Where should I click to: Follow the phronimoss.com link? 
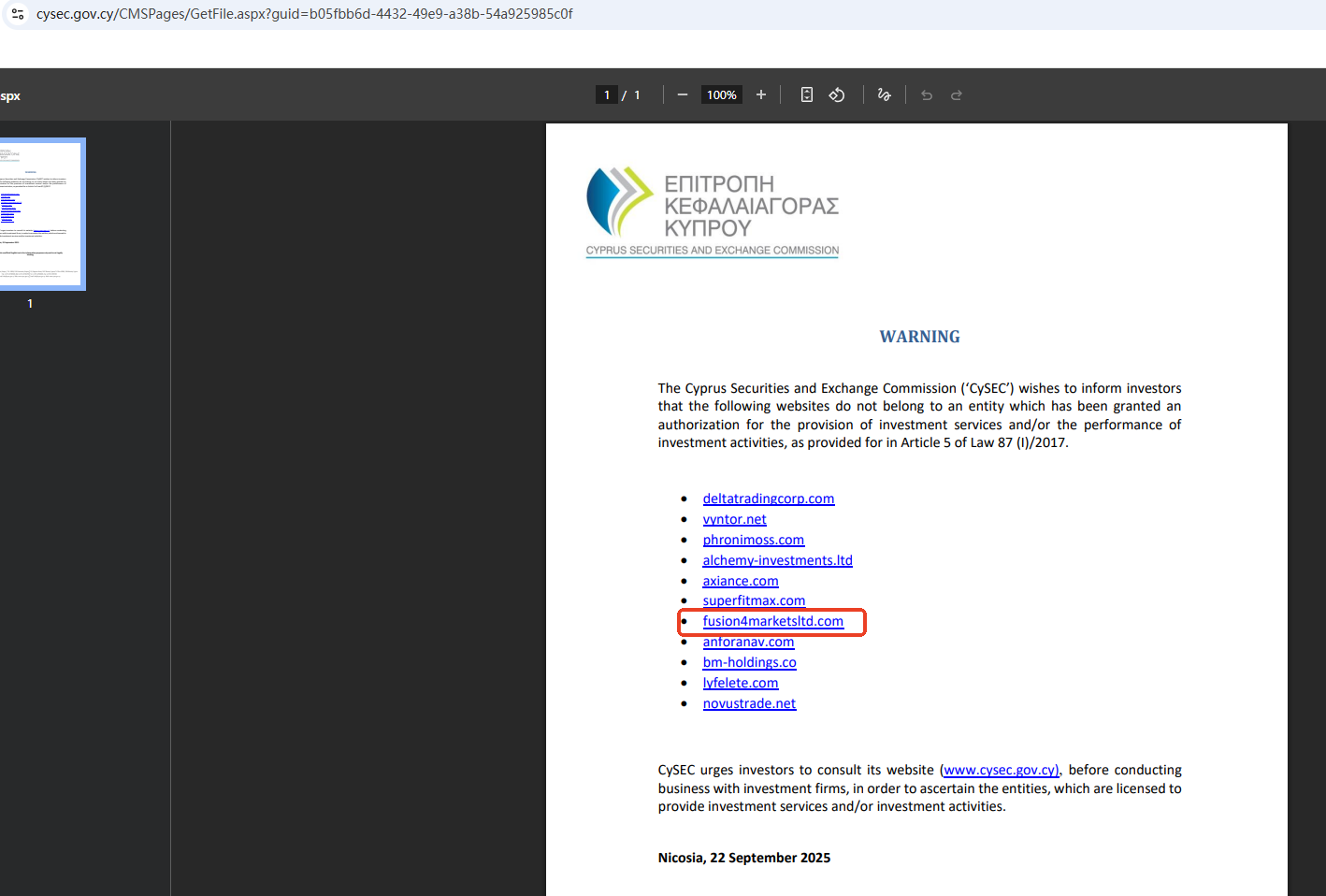tap(754, 540)
